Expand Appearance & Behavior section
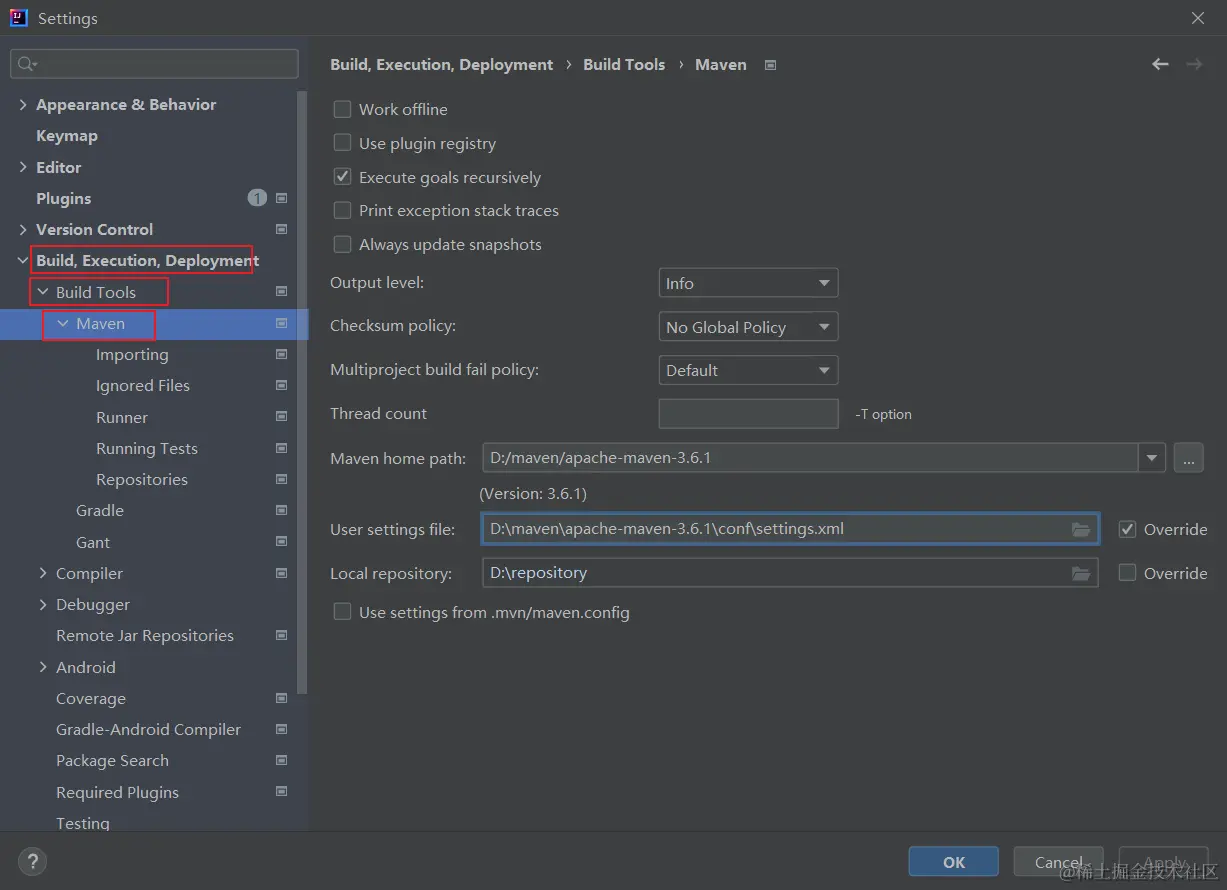The height and width of the screenshot is (890, 1227). (23, 104)
